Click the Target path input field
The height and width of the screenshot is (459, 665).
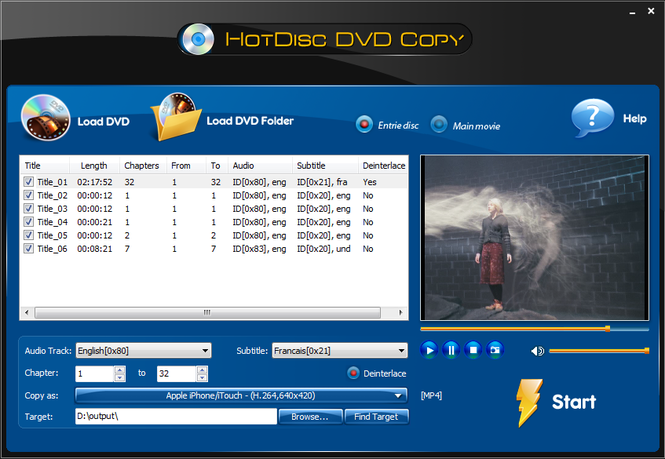[x=176, y=416]
